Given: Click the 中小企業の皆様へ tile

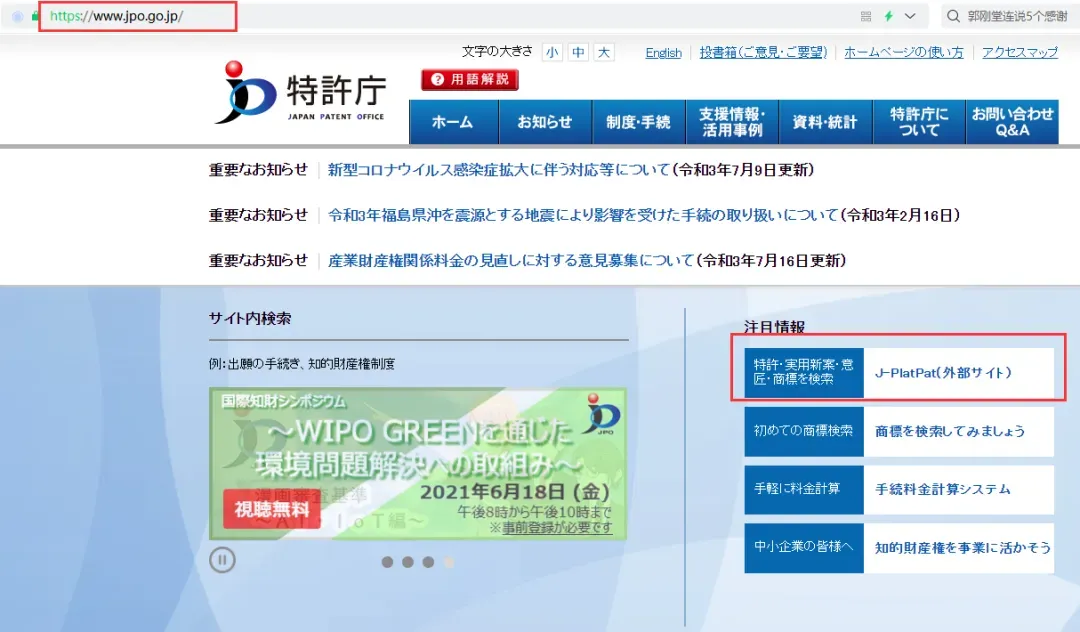Looking at the screenshot, I should click(804, 547).
